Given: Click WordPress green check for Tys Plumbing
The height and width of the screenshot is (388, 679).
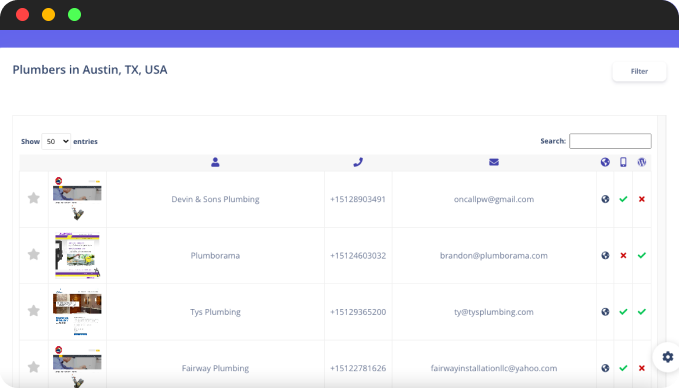Looking at the screenshot, I should click(642, 312).
